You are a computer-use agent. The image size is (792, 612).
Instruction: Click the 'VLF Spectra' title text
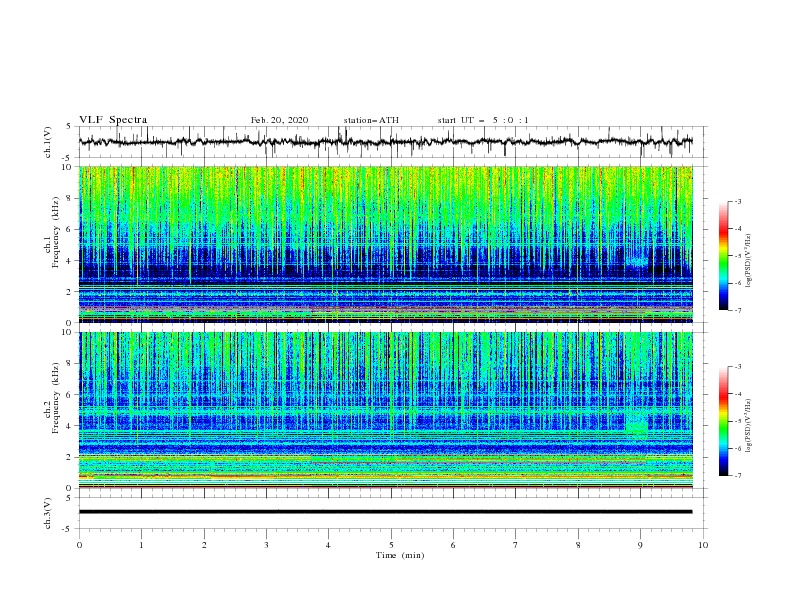[x=113, y=120]
